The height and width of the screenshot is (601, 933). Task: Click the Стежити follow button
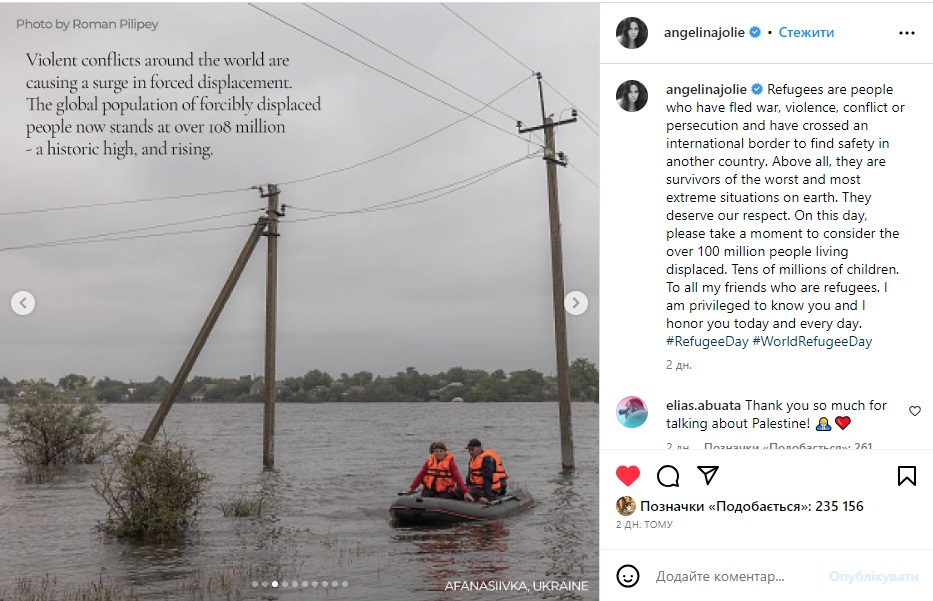tap(806, 33)
